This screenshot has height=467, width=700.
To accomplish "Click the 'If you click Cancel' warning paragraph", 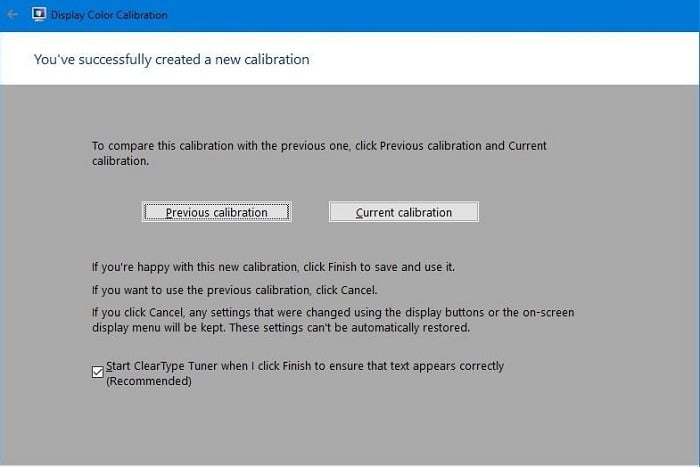I will tap(332, 312).
